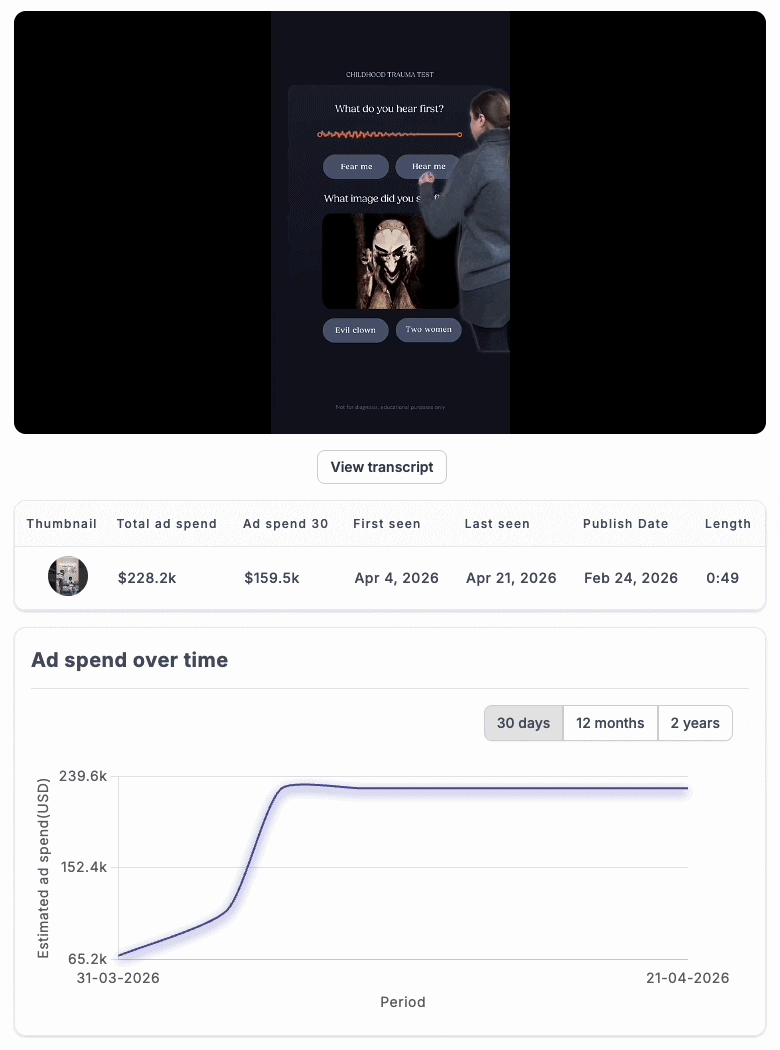Viewport: 780px width, 1050px height.
Task: Click the Length column header
Action: pos(727,523)
